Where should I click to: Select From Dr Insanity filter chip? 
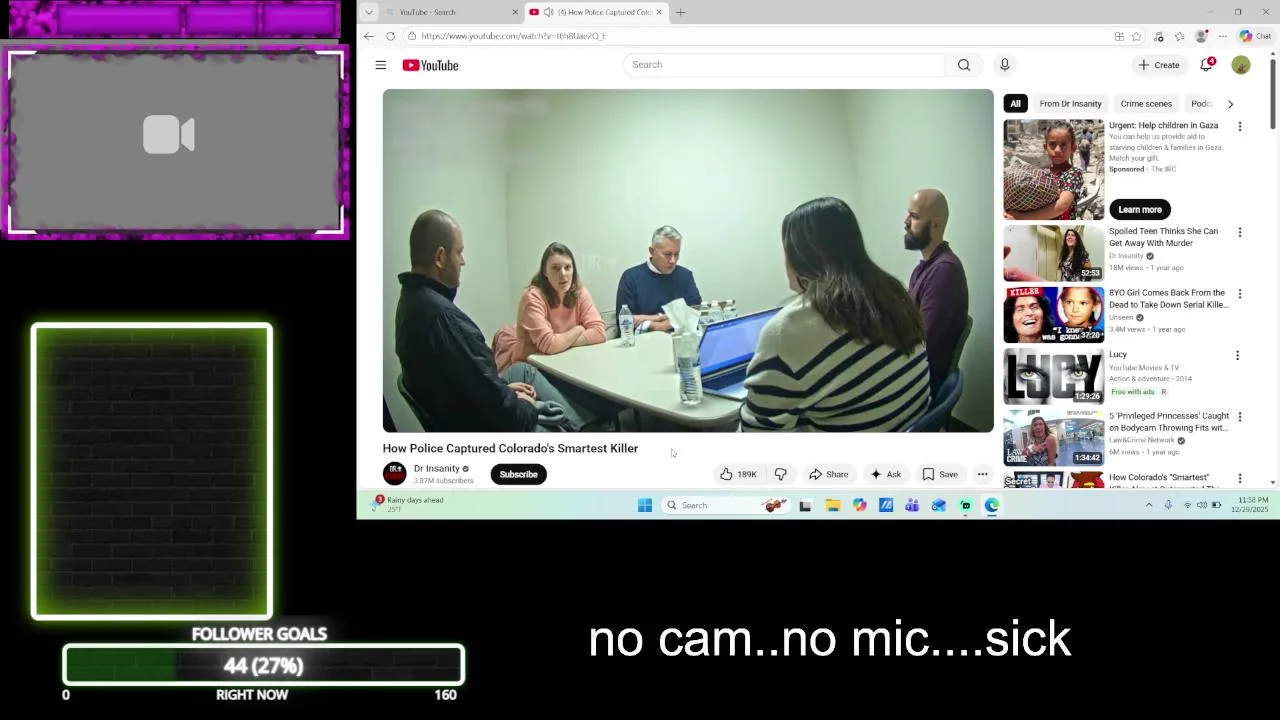coord(1070,104)
